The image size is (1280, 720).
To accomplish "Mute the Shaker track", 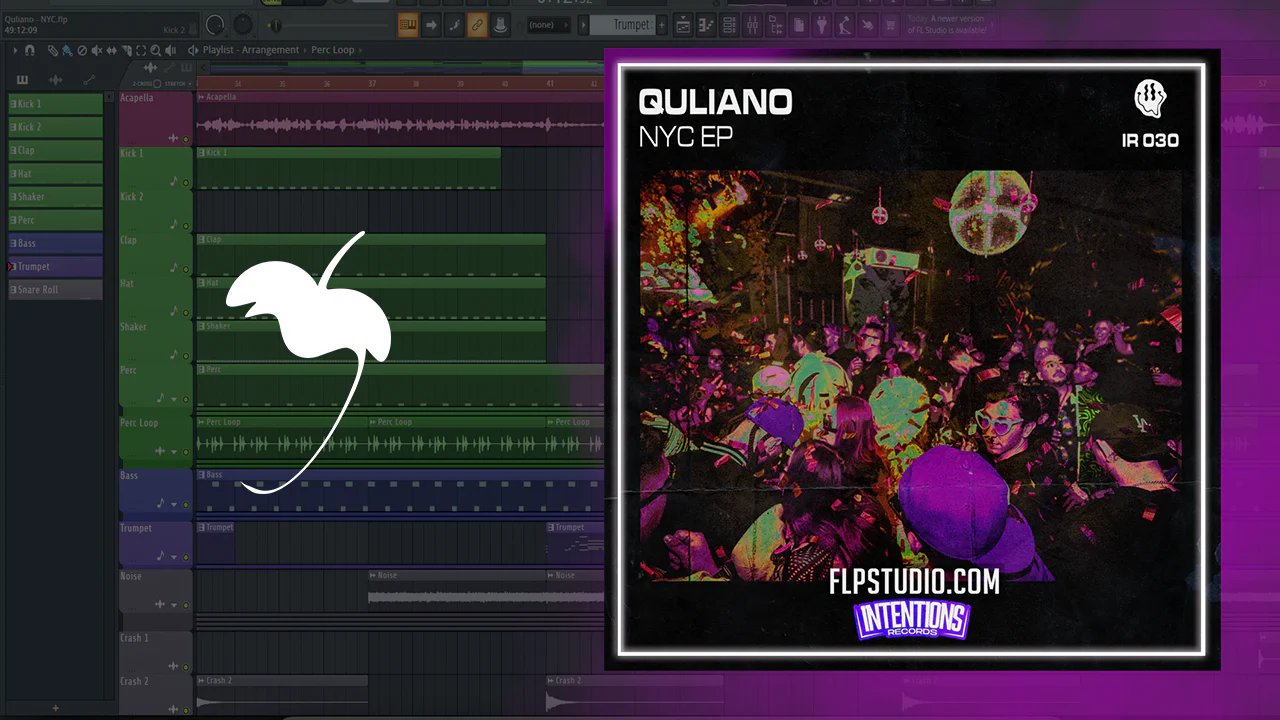I will 186,354.
